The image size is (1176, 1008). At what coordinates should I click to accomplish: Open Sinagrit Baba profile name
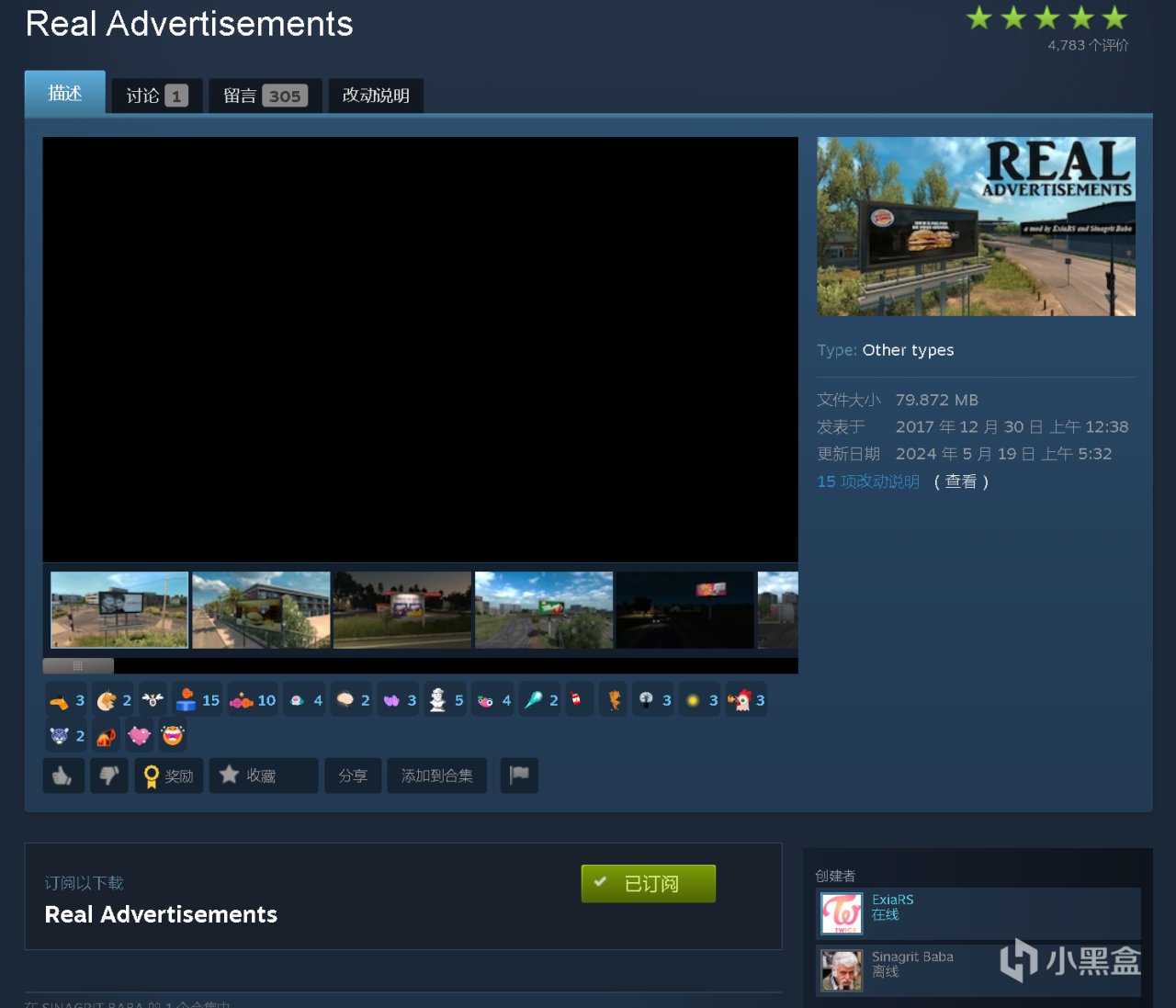click(912, 957)
